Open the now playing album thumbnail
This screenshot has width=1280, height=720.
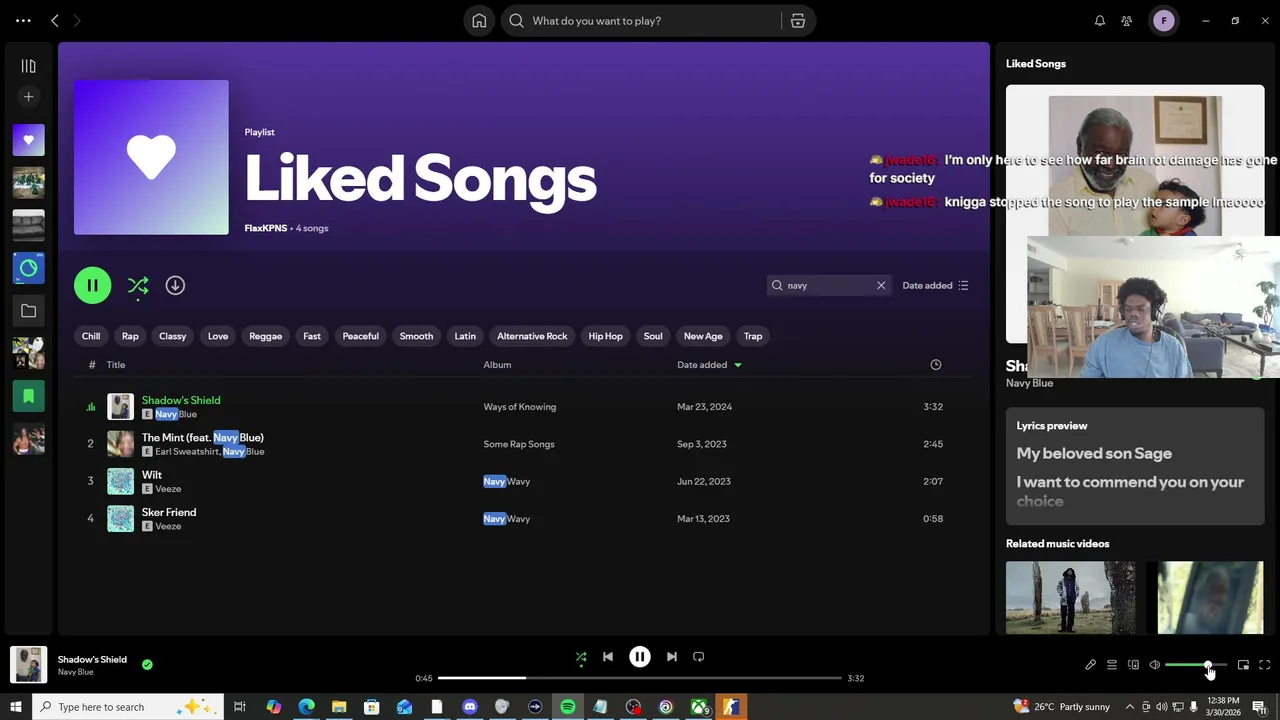point(28,665)
